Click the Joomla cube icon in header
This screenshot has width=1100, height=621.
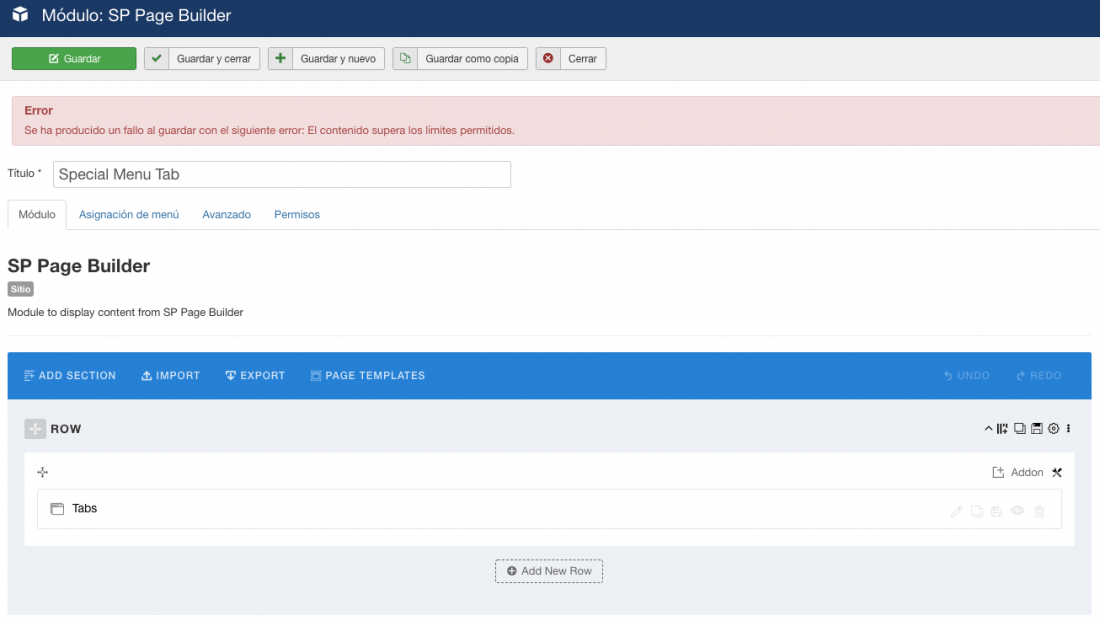coord(20,15)
